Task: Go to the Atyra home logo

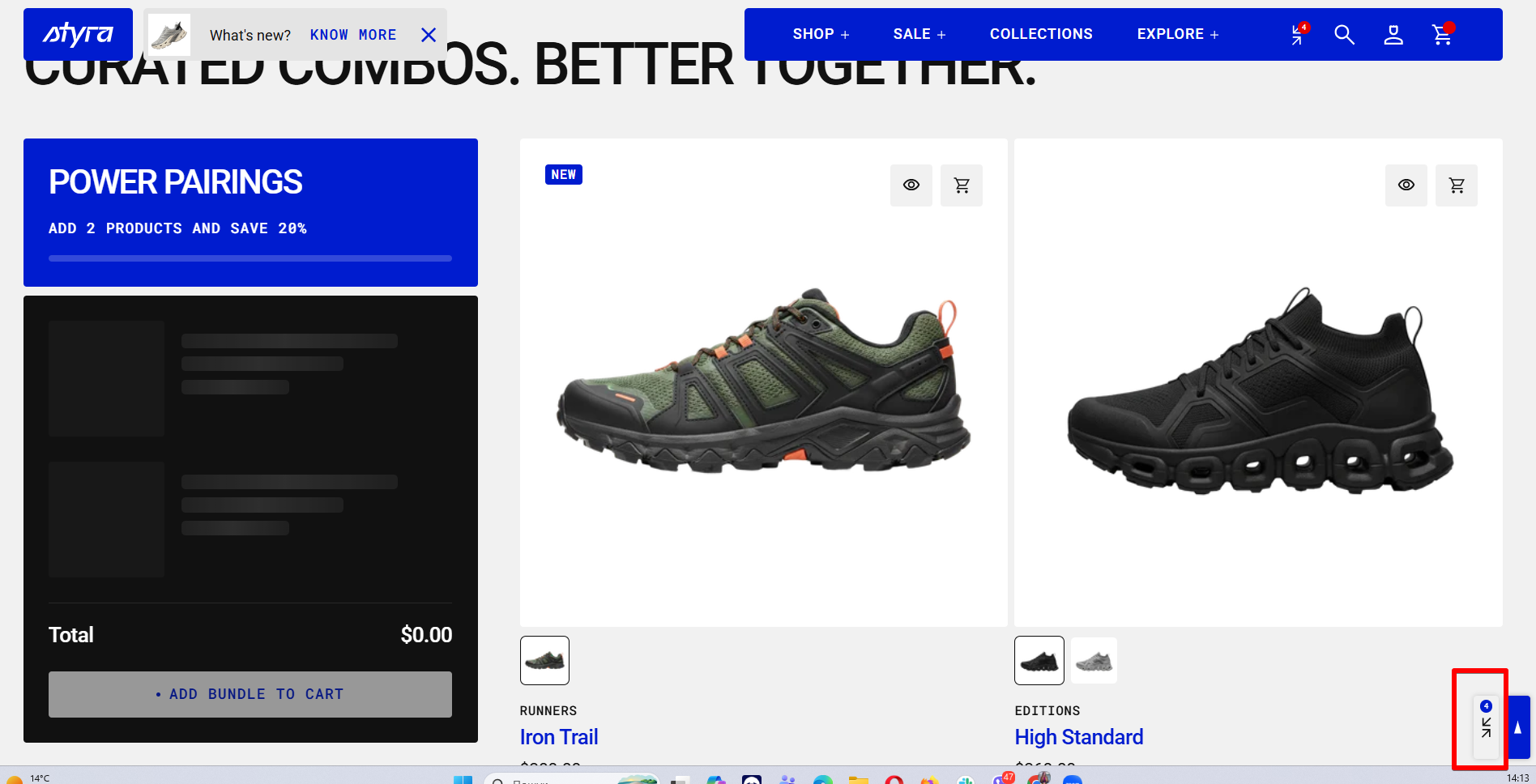Action: [78, 34]
